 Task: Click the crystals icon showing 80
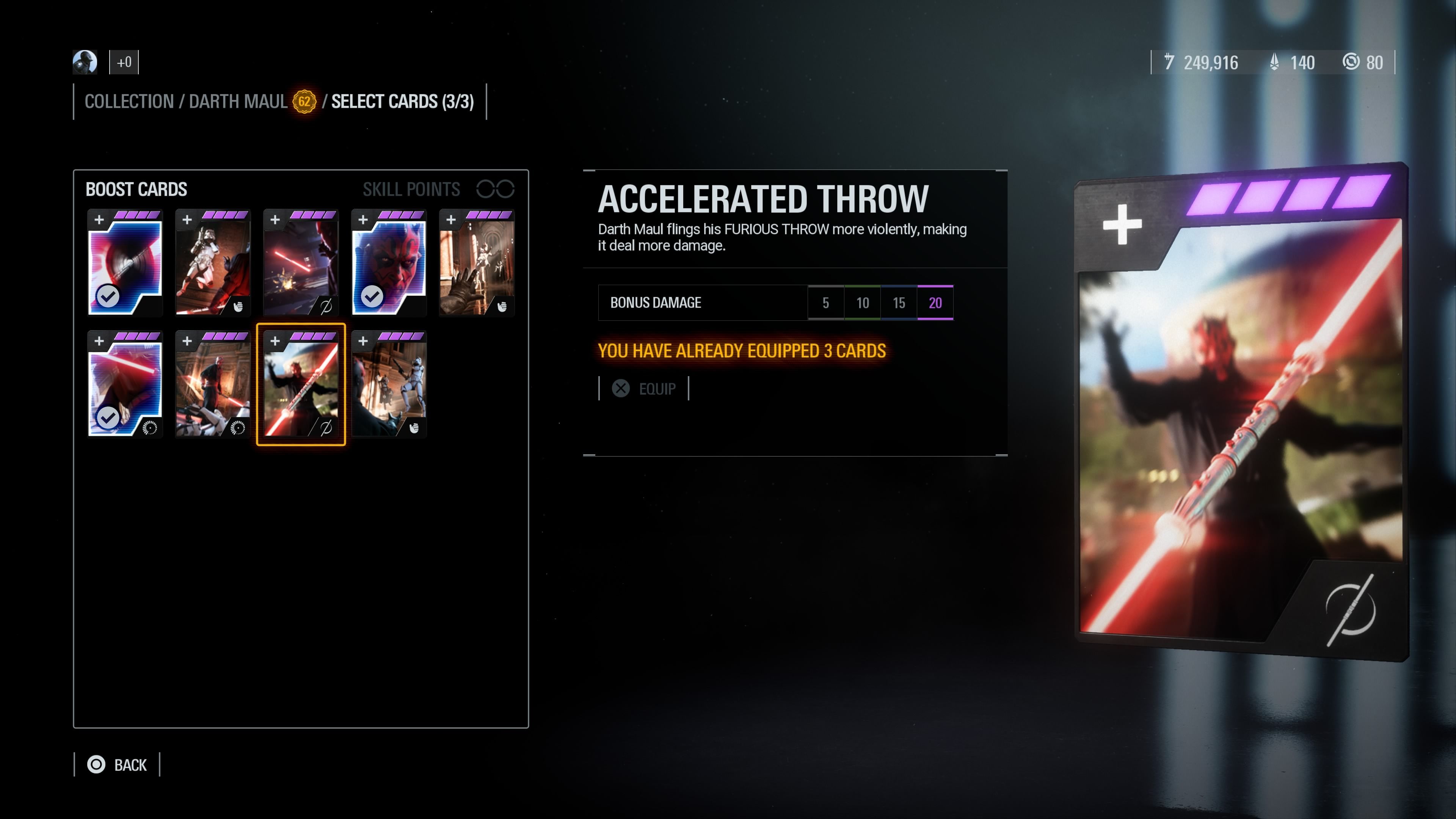(x=1351, y=61)
